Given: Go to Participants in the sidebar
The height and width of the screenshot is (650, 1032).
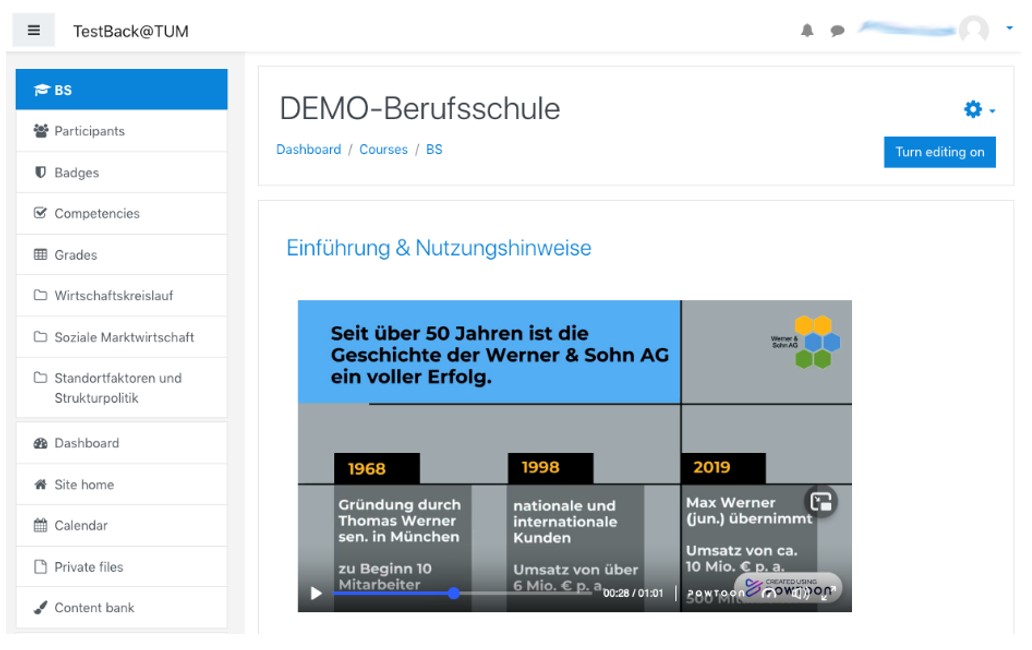Looking at the screenshot, I should (89, 131).
